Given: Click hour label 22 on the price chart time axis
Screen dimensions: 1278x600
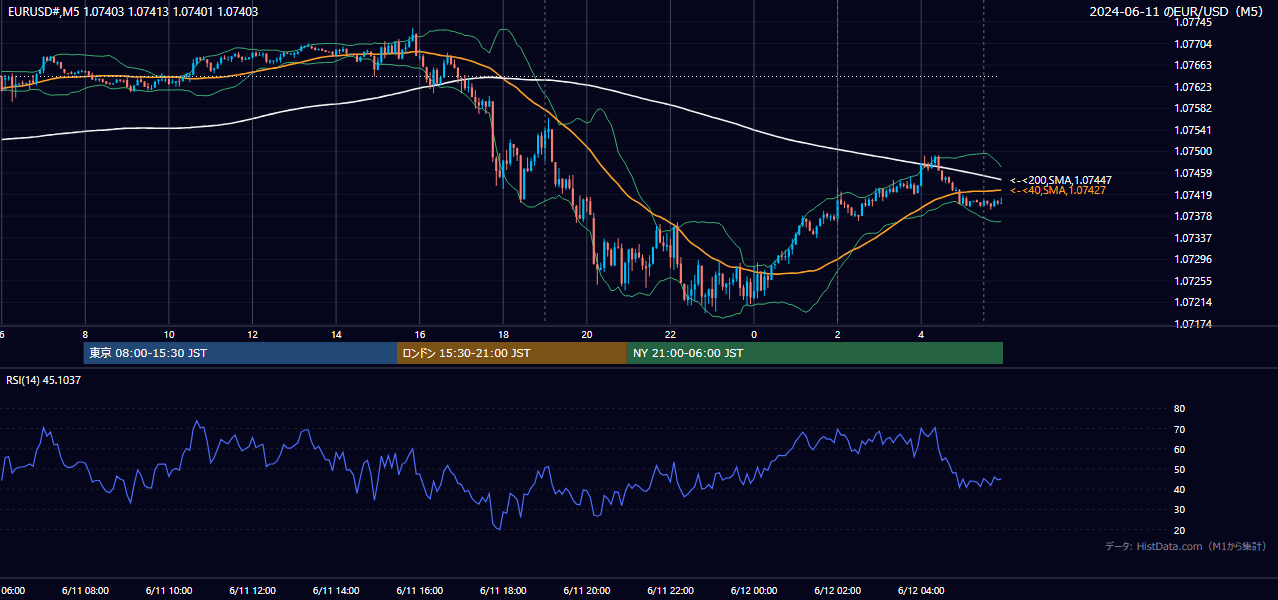Looking at the screenshot, I should click(670, 334).
